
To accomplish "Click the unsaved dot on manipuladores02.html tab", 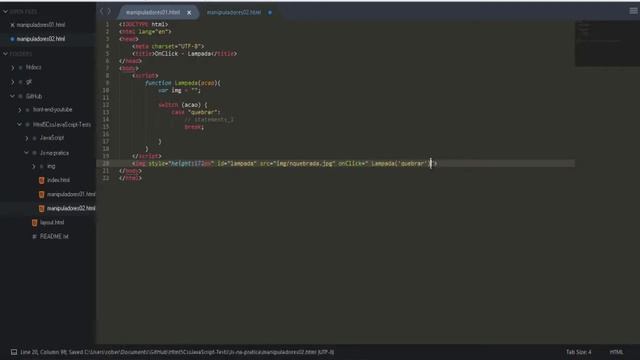I will point(270,13).
